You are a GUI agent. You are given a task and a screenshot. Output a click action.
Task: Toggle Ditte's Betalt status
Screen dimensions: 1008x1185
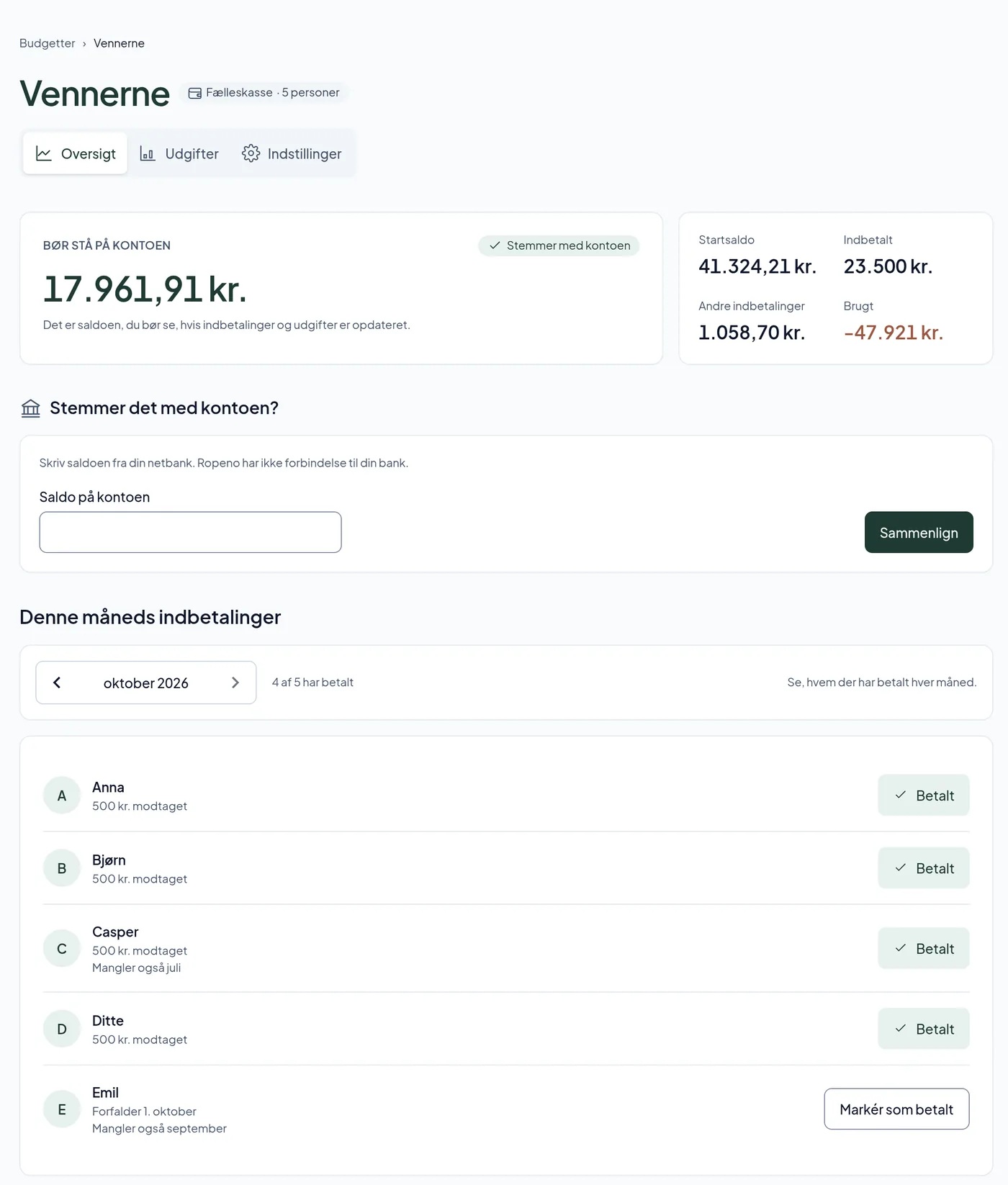coord(924,1029)
